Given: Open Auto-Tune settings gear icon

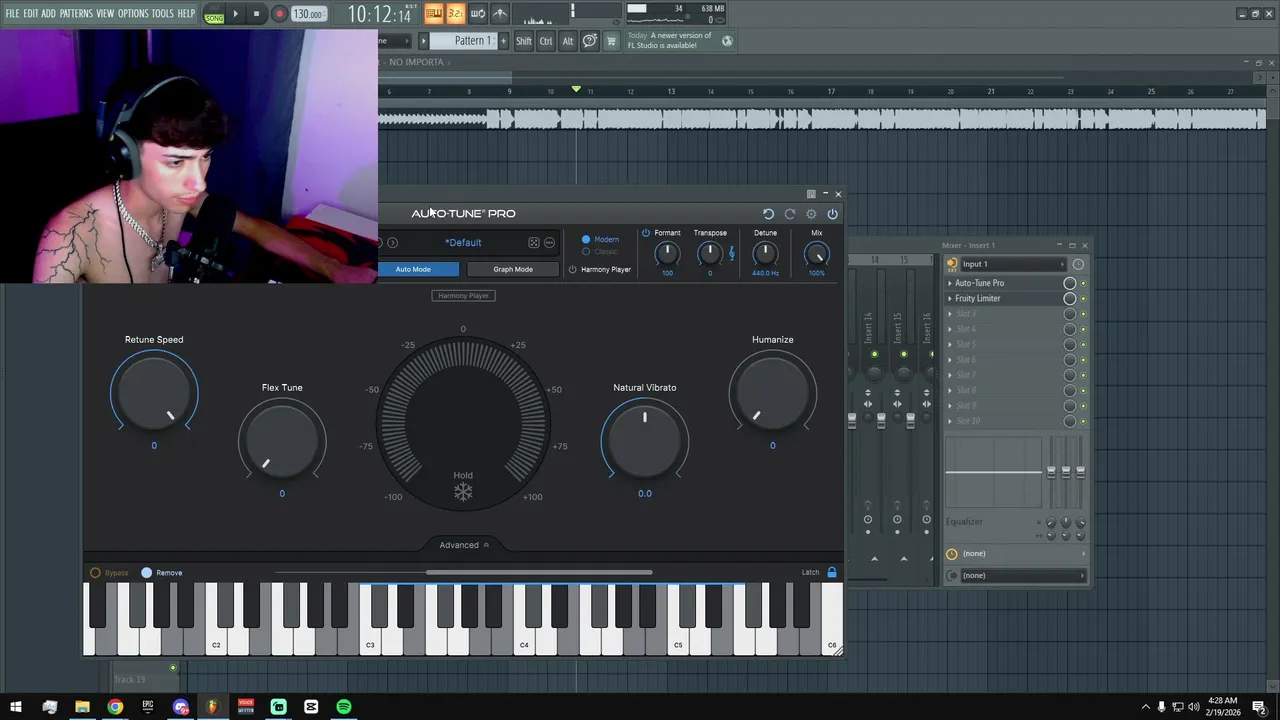Looking at the screenshot, I should pyautogui.click(x=811, y=214).
